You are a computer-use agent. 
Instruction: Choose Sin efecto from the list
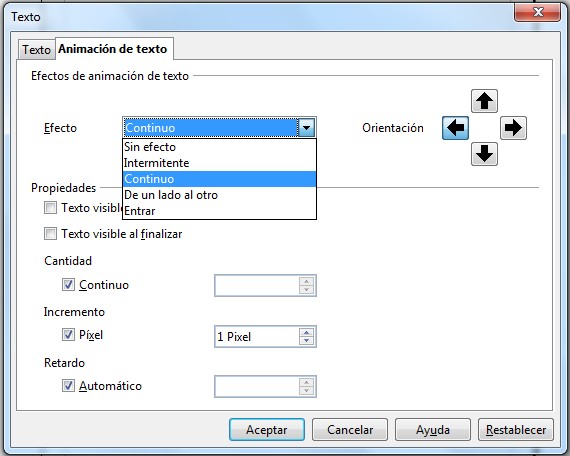(x=220, y=147)
